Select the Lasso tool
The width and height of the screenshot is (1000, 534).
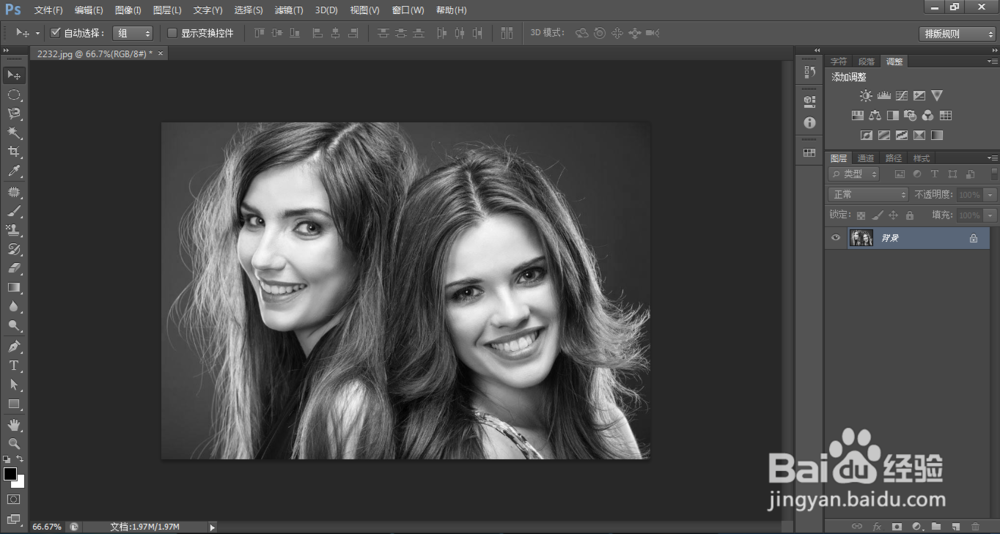pos(14,114)
